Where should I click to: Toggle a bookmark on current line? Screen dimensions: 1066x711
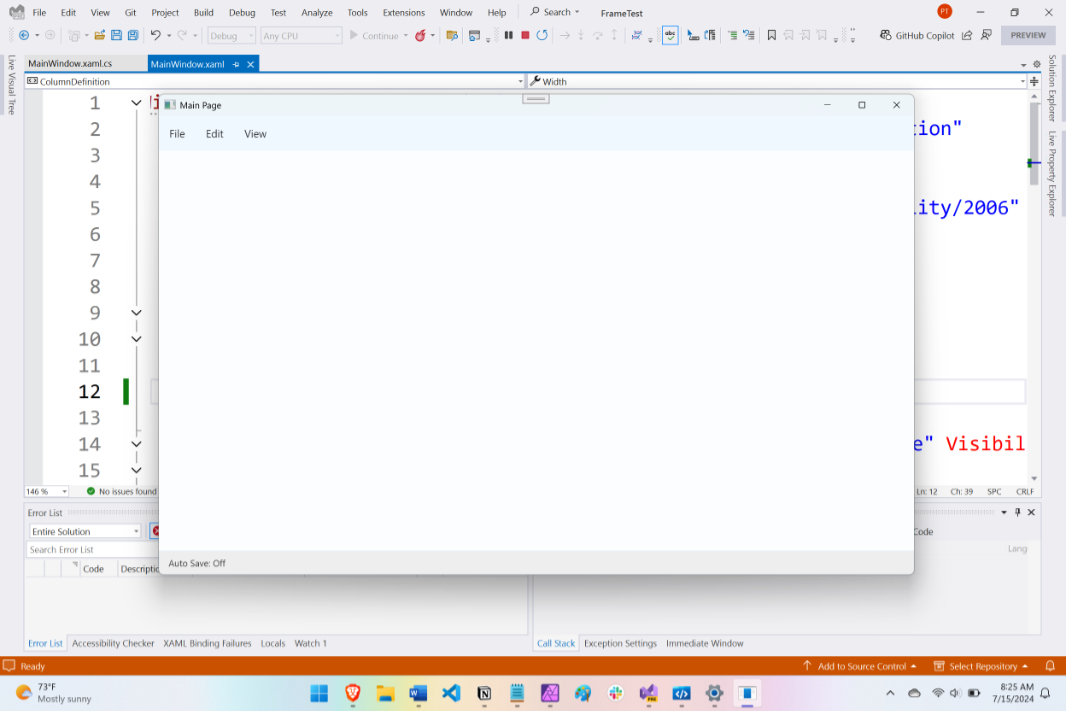(772, 35)
